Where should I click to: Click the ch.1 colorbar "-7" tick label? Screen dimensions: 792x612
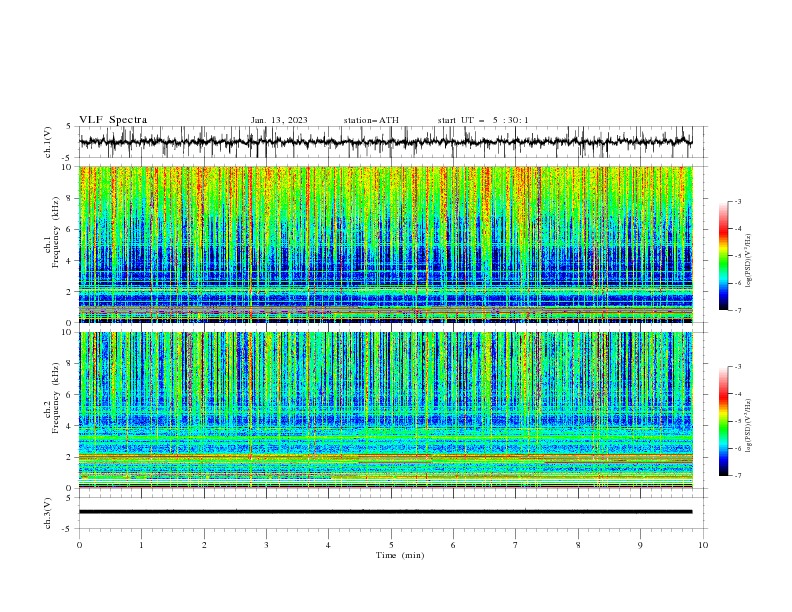(x=738, y=310)
